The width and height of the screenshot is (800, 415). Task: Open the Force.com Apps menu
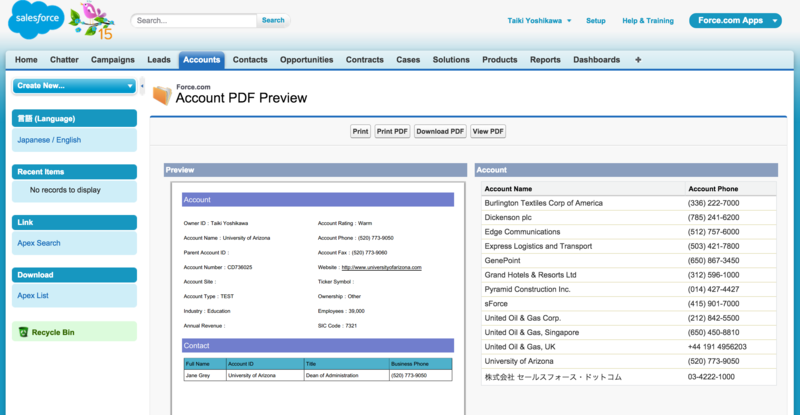[735, 20]
